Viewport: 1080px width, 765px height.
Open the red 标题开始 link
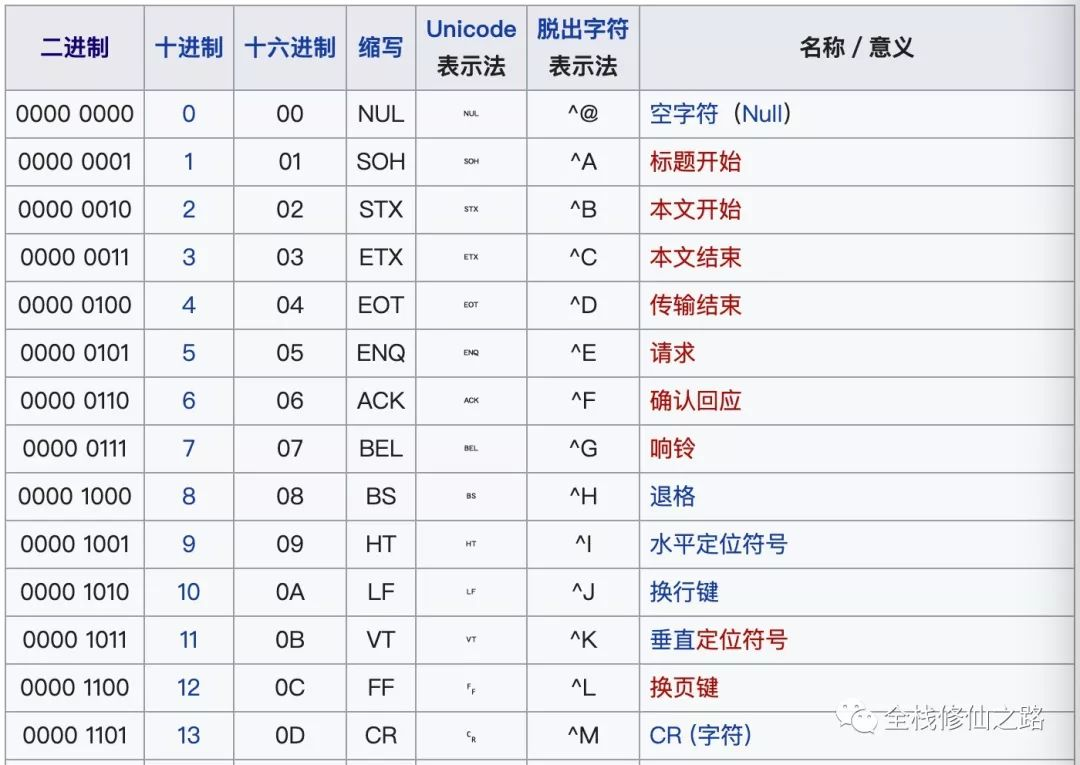point(695,161)
